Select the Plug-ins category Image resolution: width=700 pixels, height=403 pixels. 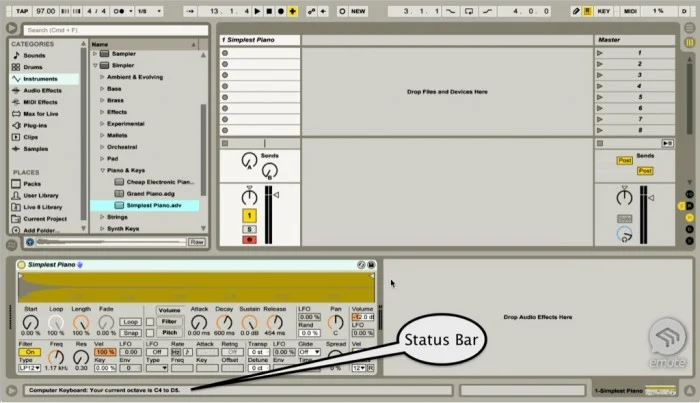(35, 125)
